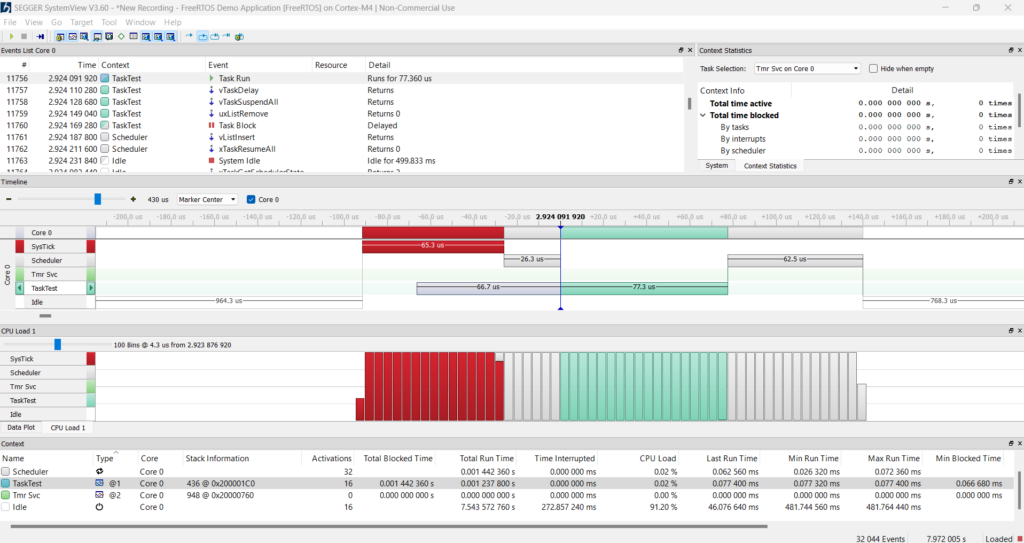Toggle the waveform graph view icon in toolbar

tap(72, 37)
